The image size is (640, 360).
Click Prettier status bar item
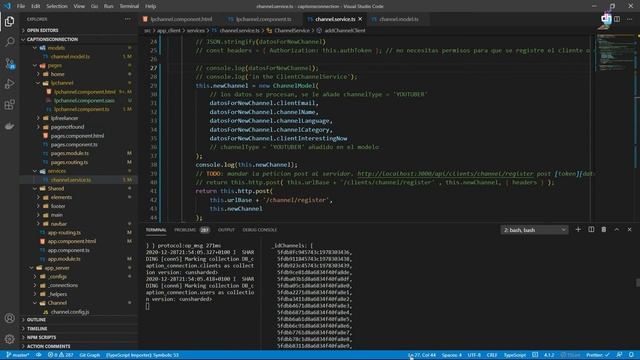click(x=598, y=355)
